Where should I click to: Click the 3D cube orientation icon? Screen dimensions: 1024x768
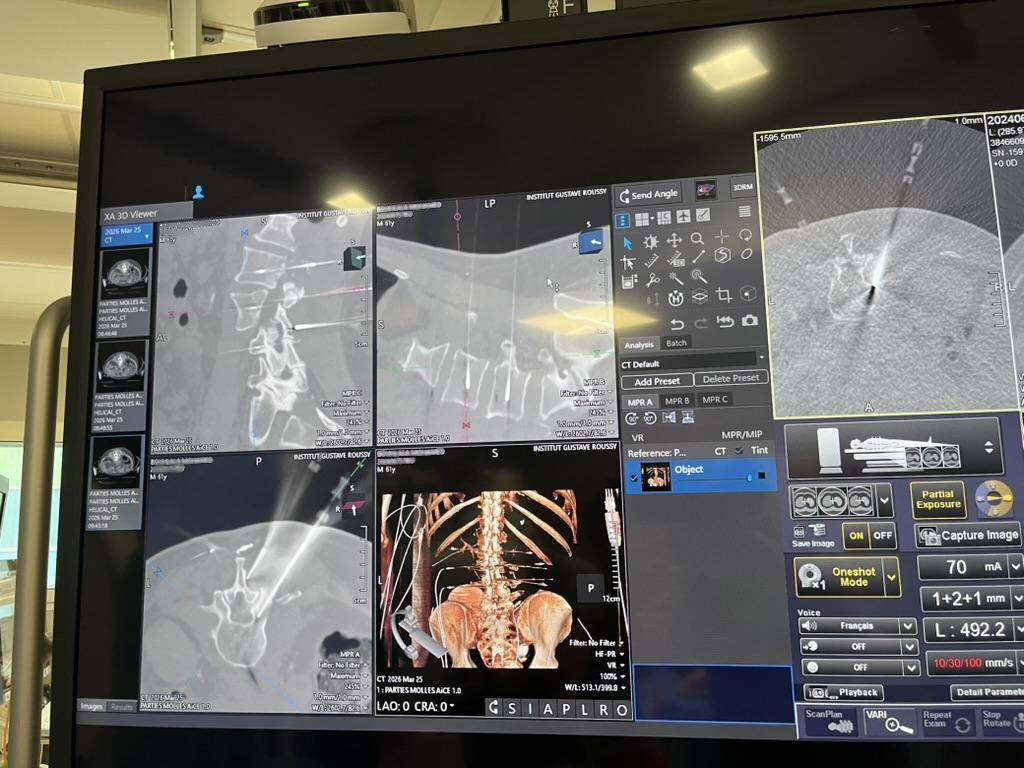click(x=748, y=294)
